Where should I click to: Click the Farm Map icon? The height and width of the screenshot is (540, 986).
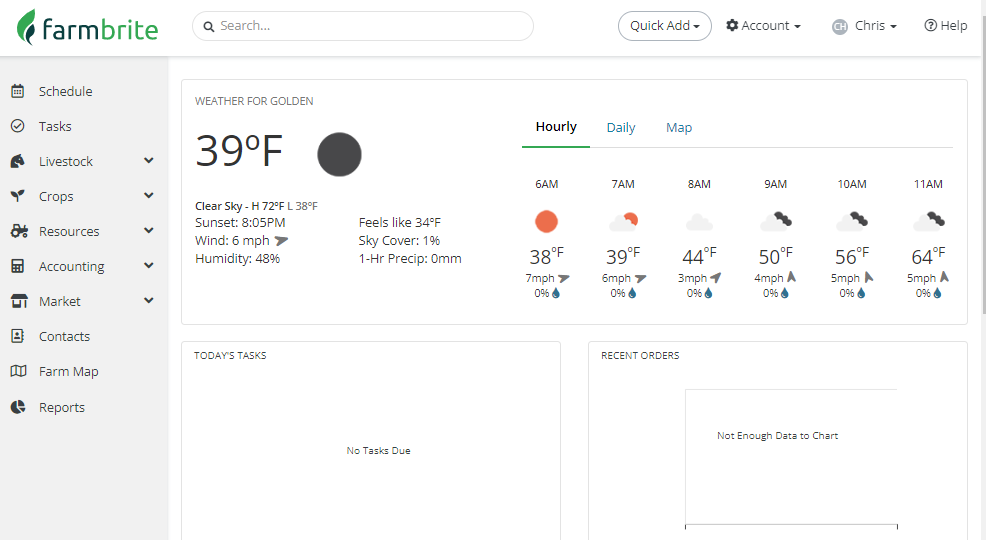pyautogui.click(x=18, y=371)
